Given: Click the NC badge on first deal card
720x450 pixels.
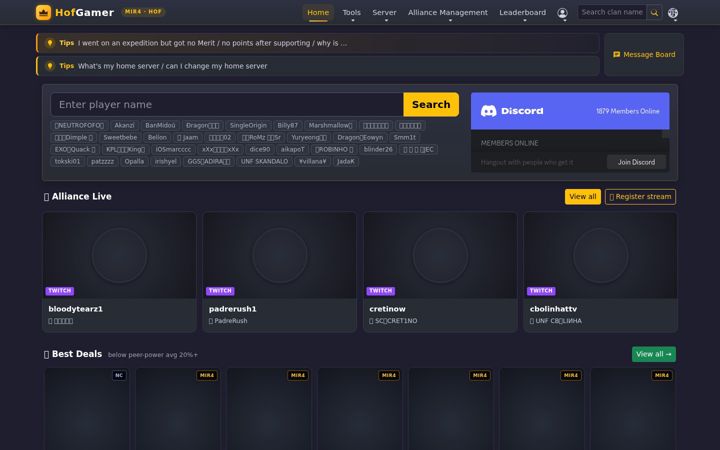Looking at the screenshot, I should point(119,376).
